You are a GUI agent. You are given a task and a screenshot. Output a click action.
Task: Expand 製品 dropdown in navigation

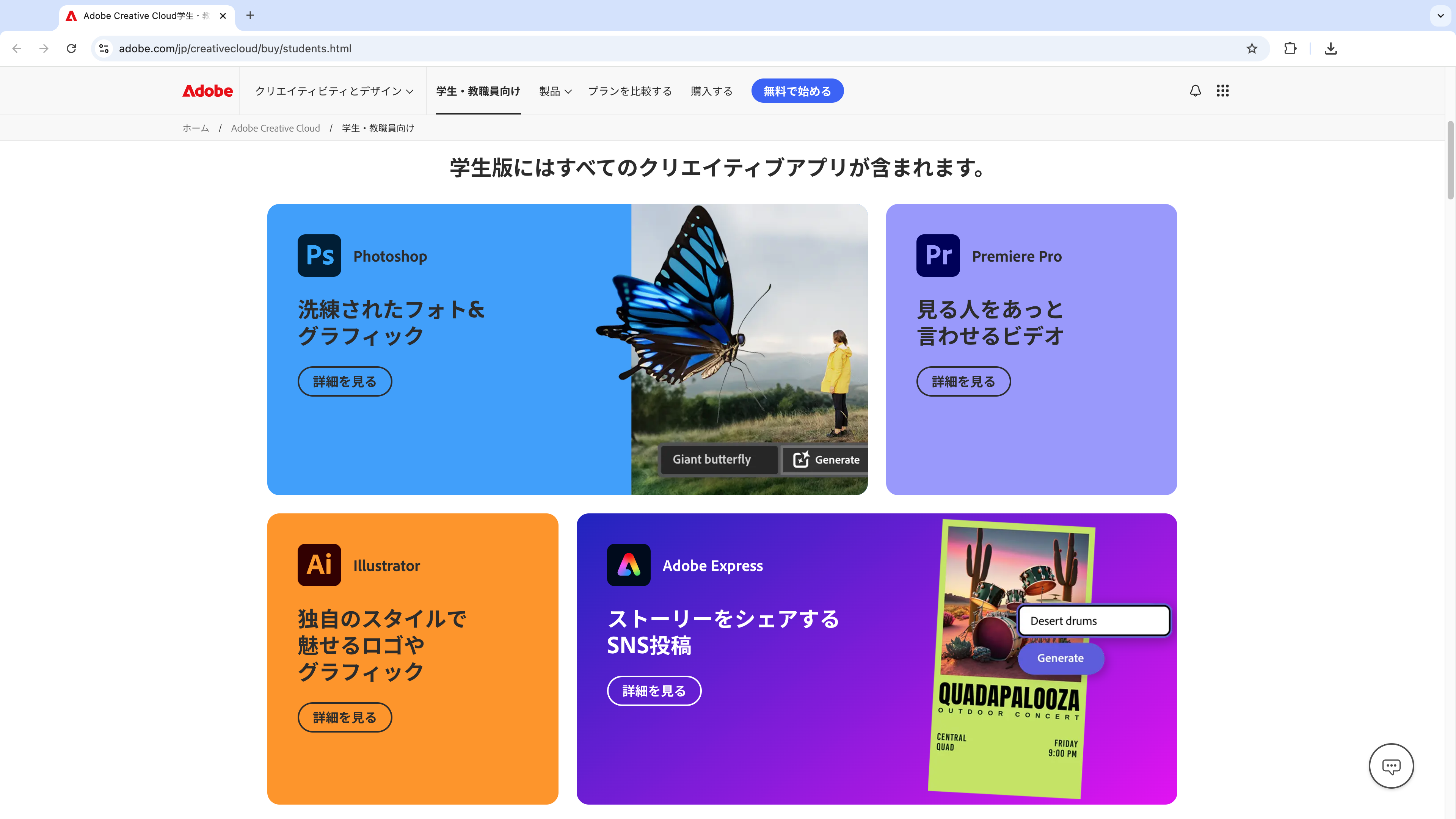(x=554, y=91)
